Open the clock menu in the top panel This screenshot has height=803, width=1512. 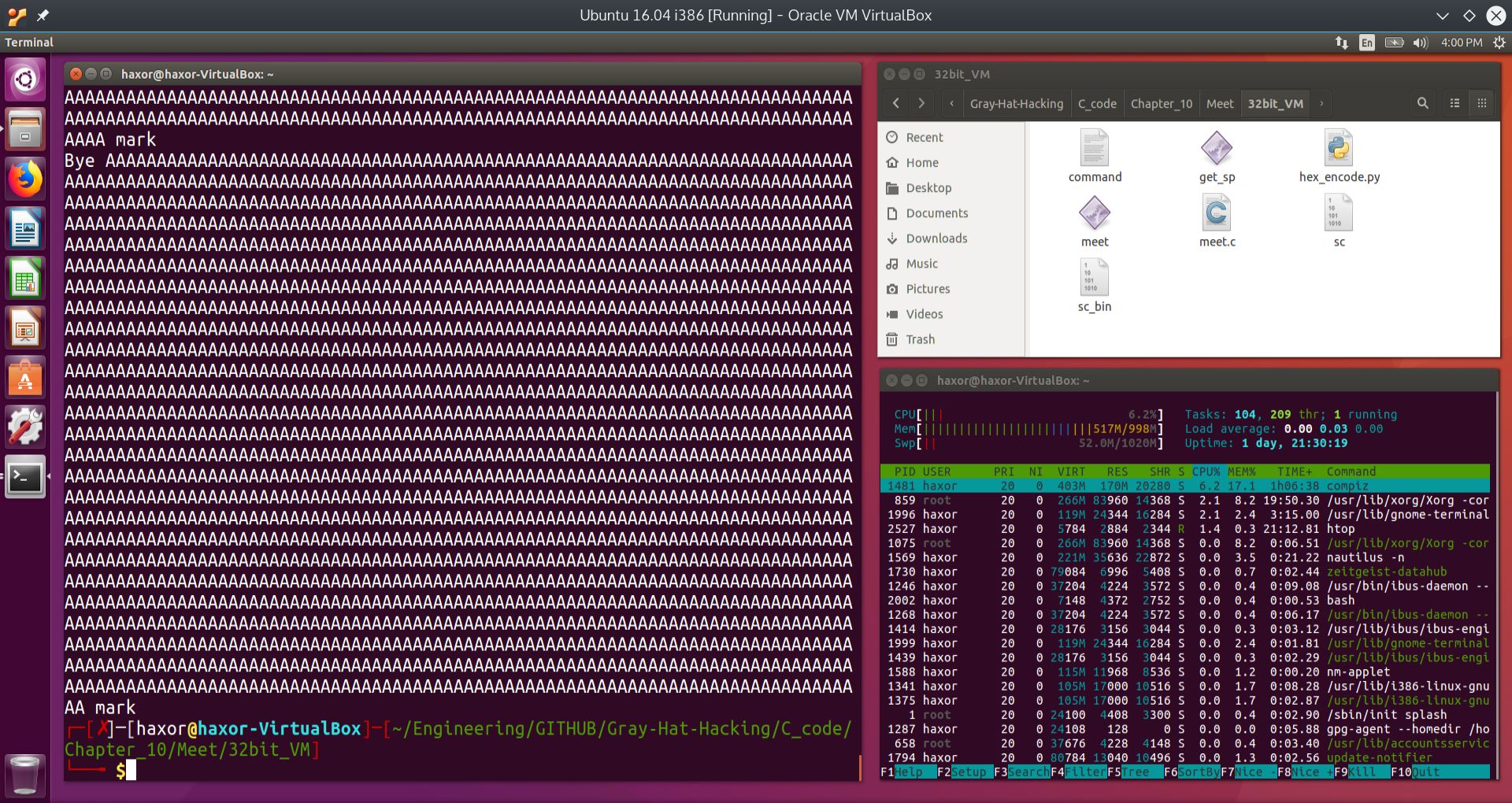[1461, 43]
